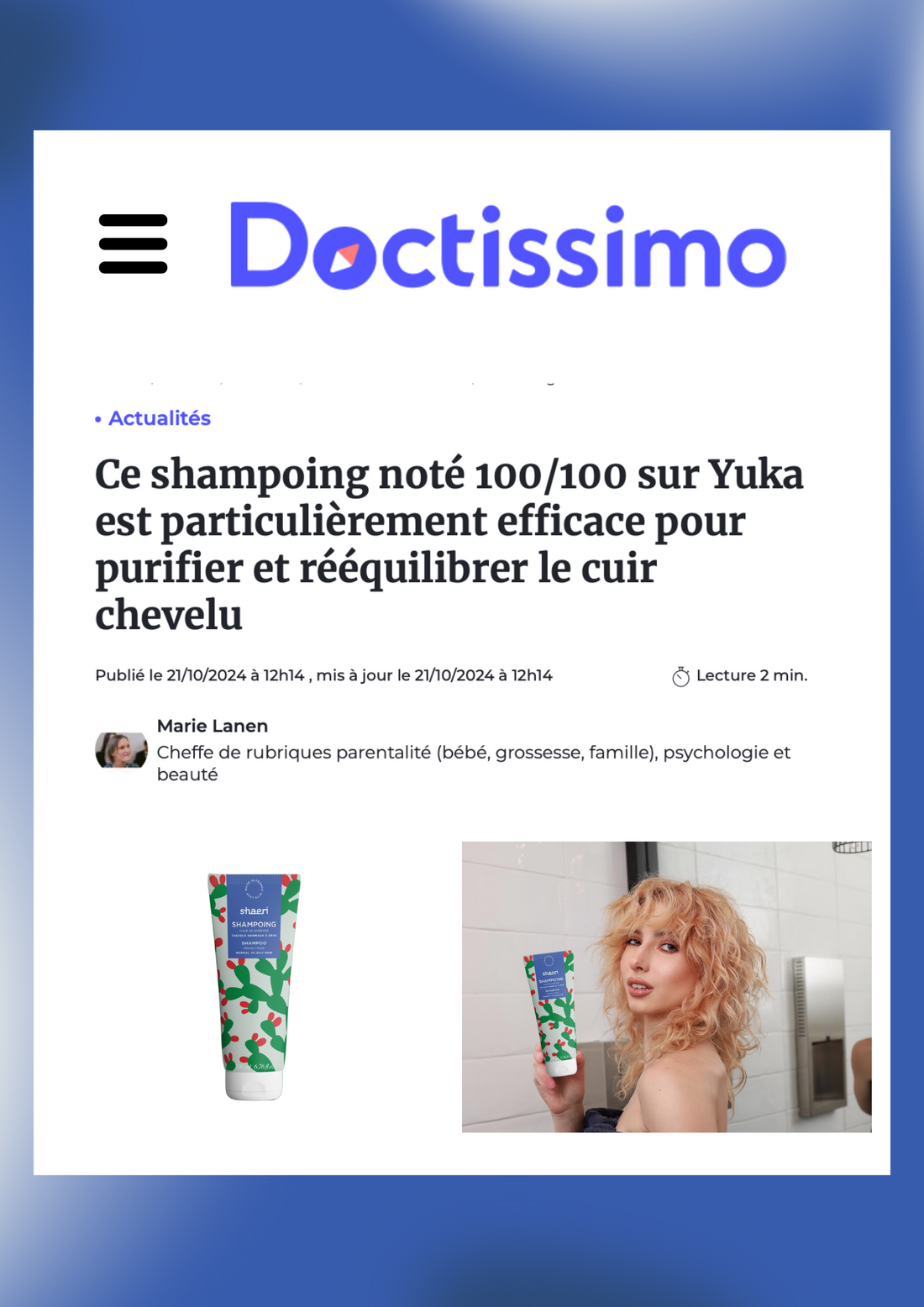Click the word Yuka in the headline

click(x=756, y=475)
